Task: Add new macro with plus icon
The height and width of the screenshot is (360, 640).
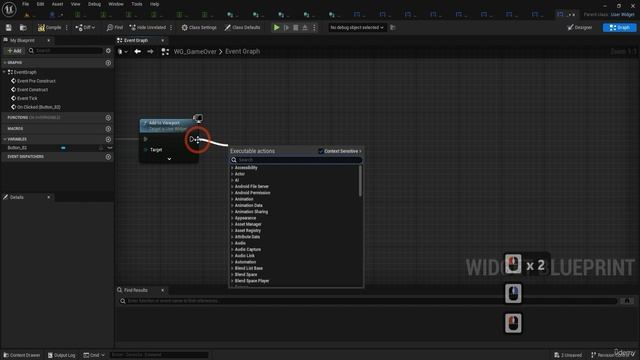Action: pyautogui.click(x=108, y=129)
